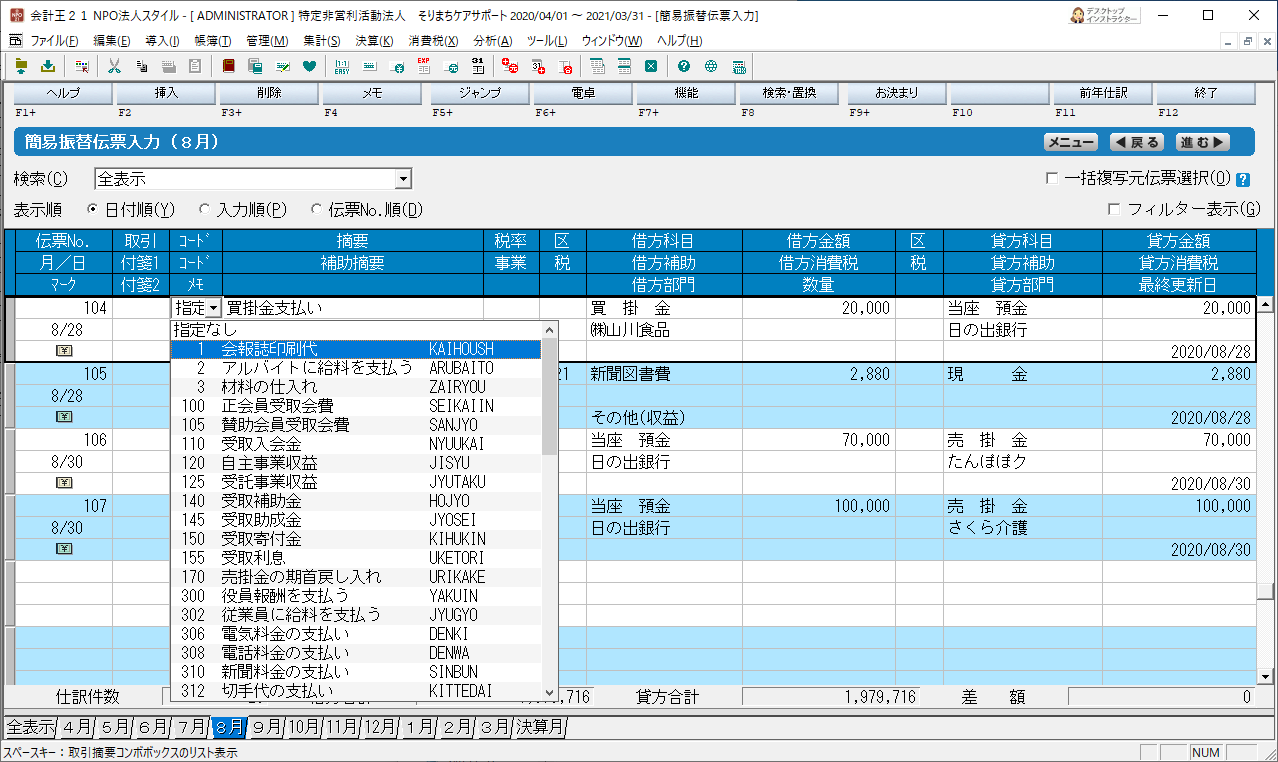
Task: Open the 消費税 menu
Action: click(433, 41)
